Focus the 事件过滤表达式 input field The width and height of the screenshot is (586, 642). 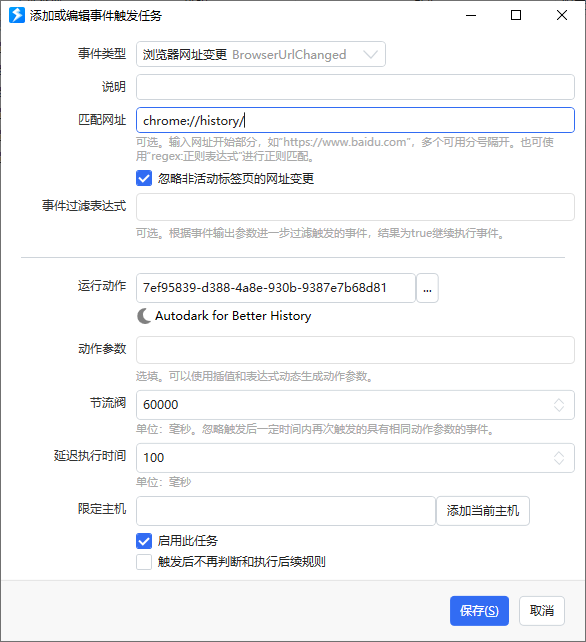pyautogui.click(x=355, y=207)
